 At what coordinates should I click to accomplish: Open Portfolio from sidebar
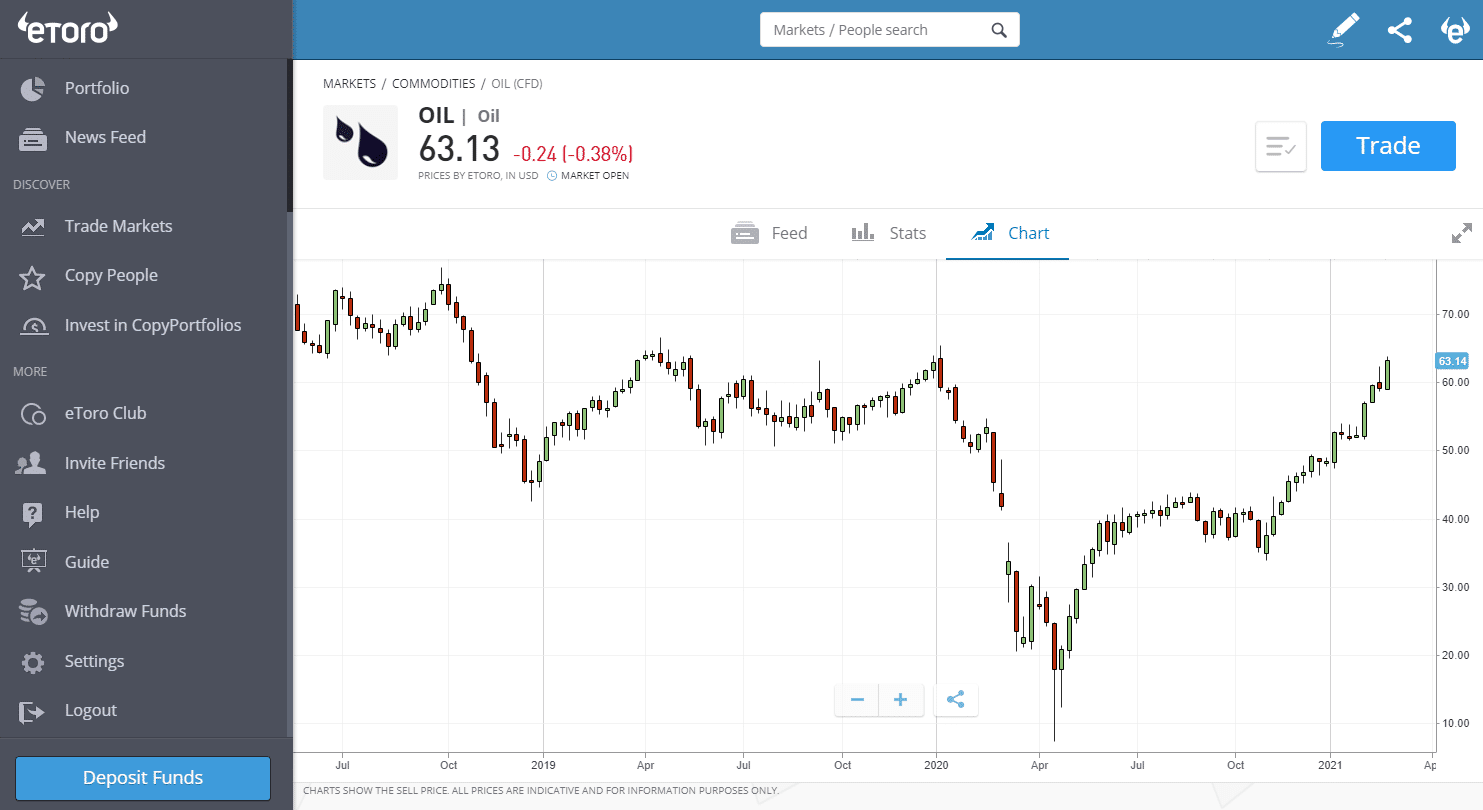point(97,88)
